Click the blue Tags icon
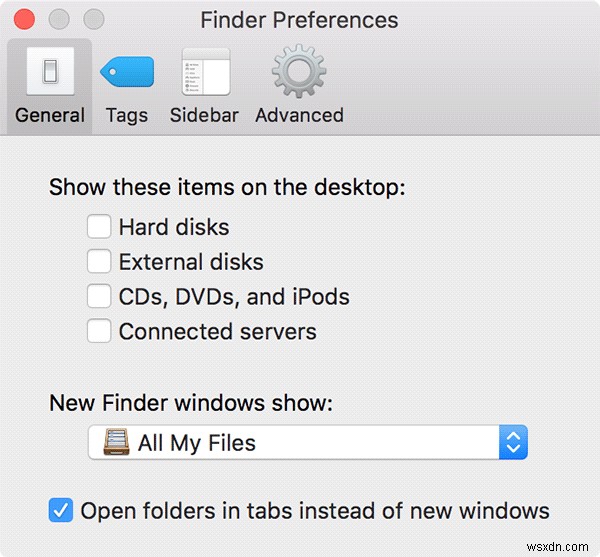 pos(127,71)
